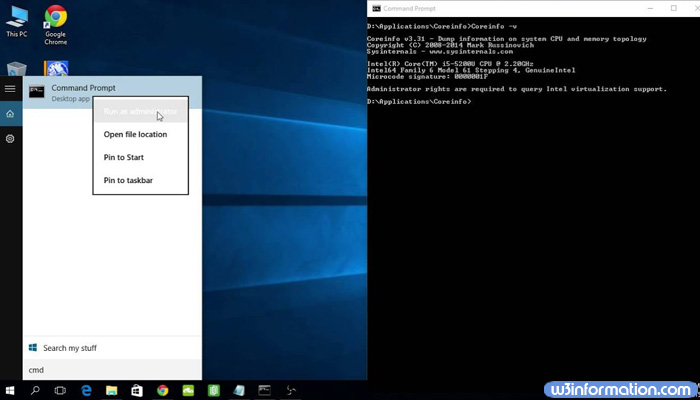The width and height of the screenshot is (700, 400).
Task: Select the Command Prompt search result text
Action: 83,88
